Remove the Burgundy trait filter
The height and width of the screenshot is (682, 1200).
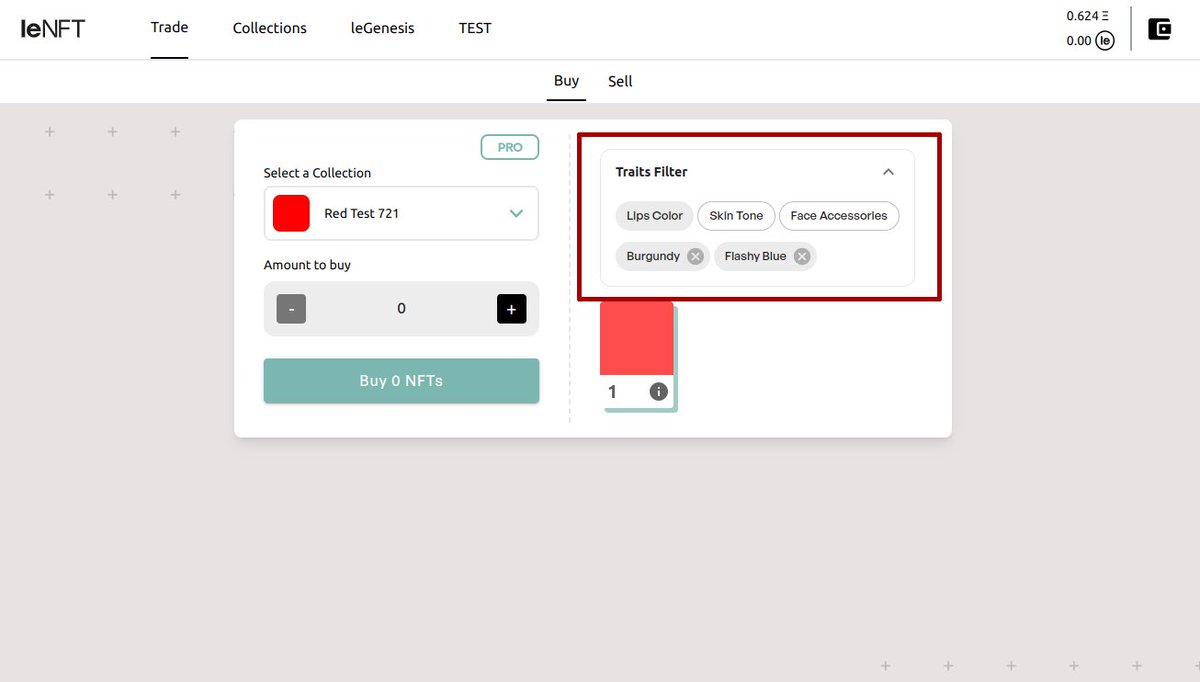(695, 257)
